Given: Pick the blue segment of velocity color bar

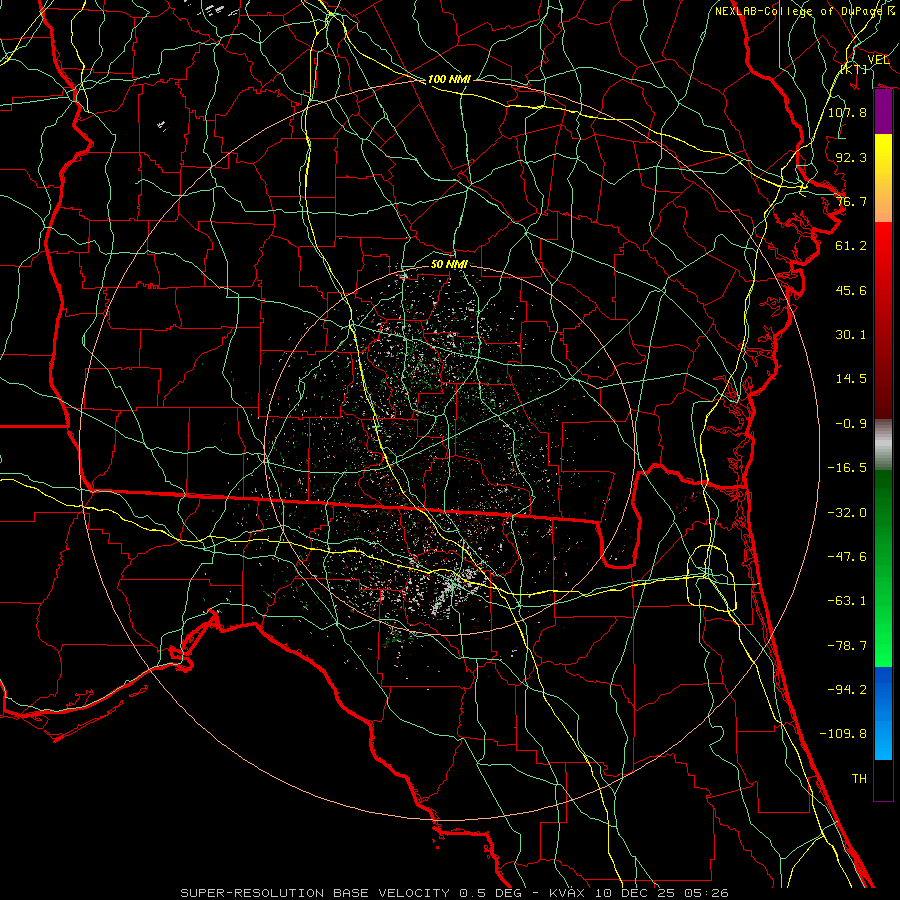Looking at the screenshot, I should point(883,713).
